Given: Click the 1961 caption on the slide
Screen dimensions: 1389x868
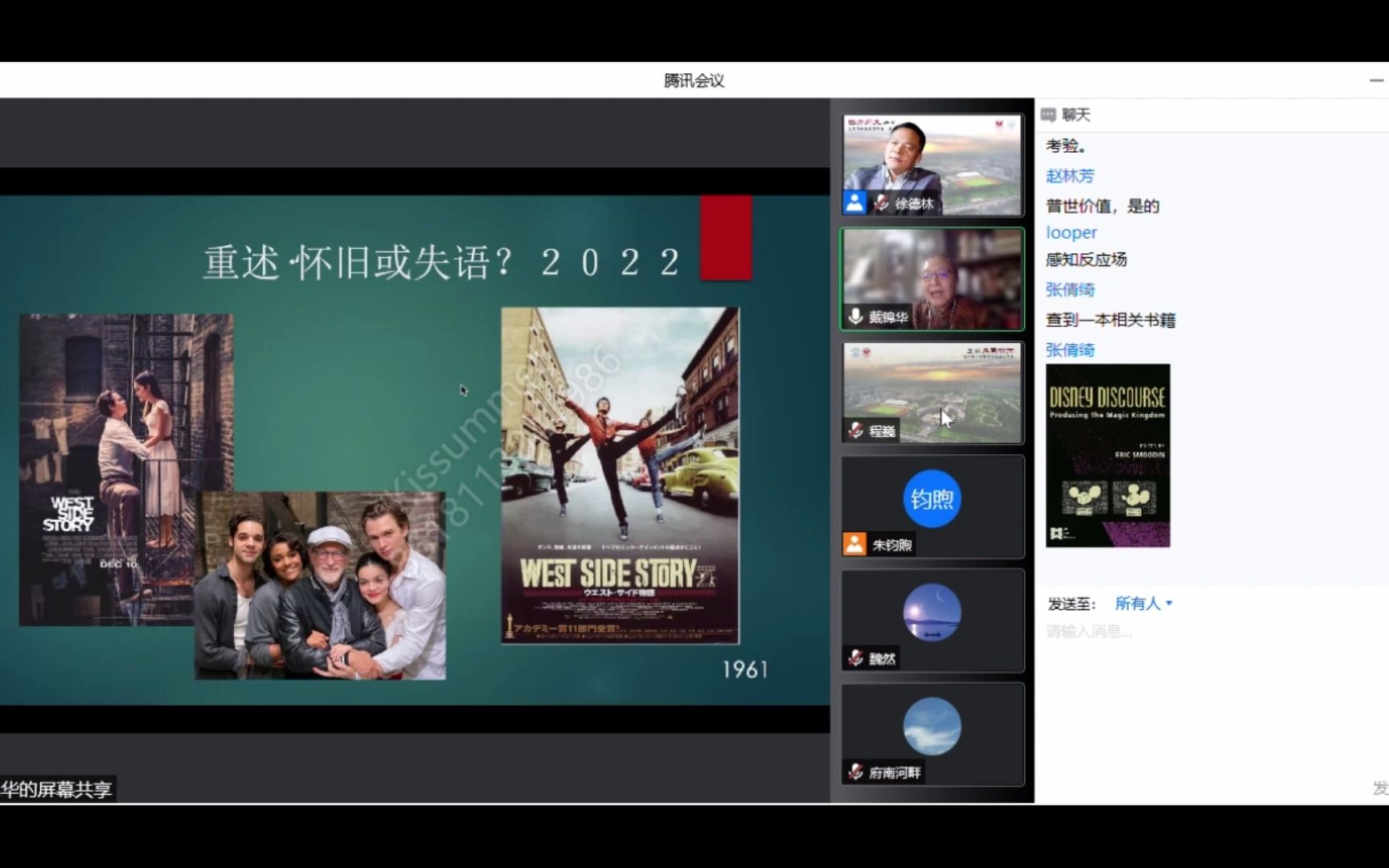Looking at the screenshot, I should tap(745, 669).
